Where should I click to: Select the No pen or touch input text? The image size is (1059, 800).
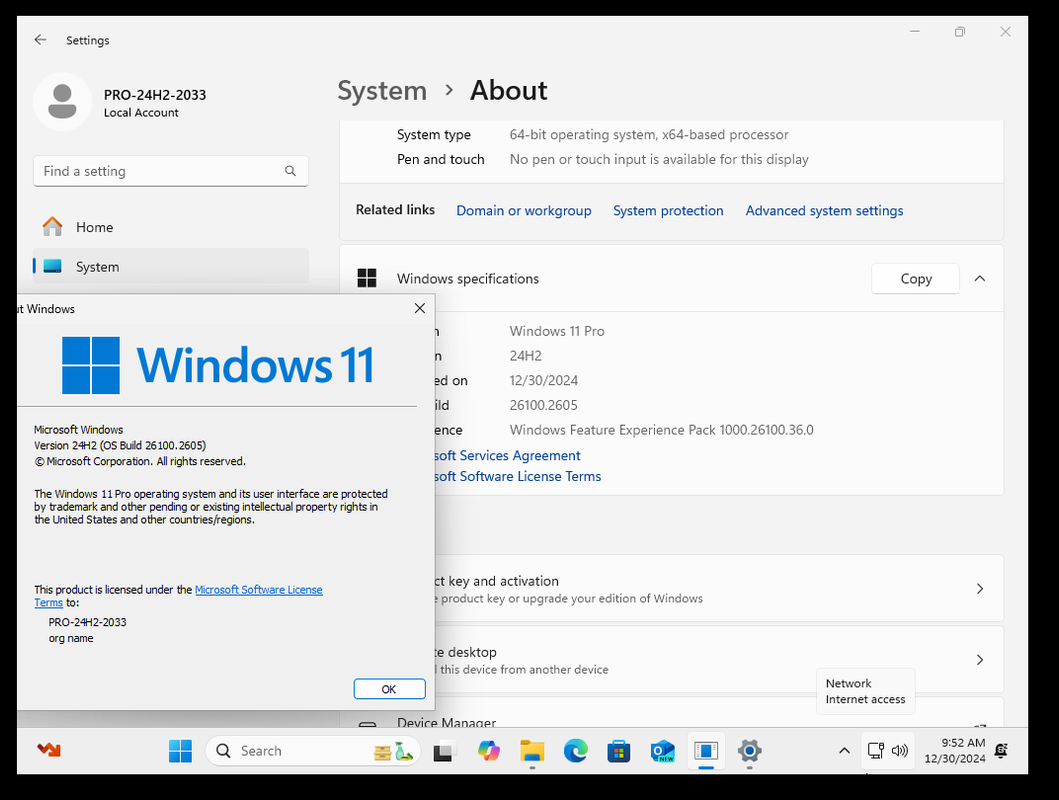(x=659, y=159)
